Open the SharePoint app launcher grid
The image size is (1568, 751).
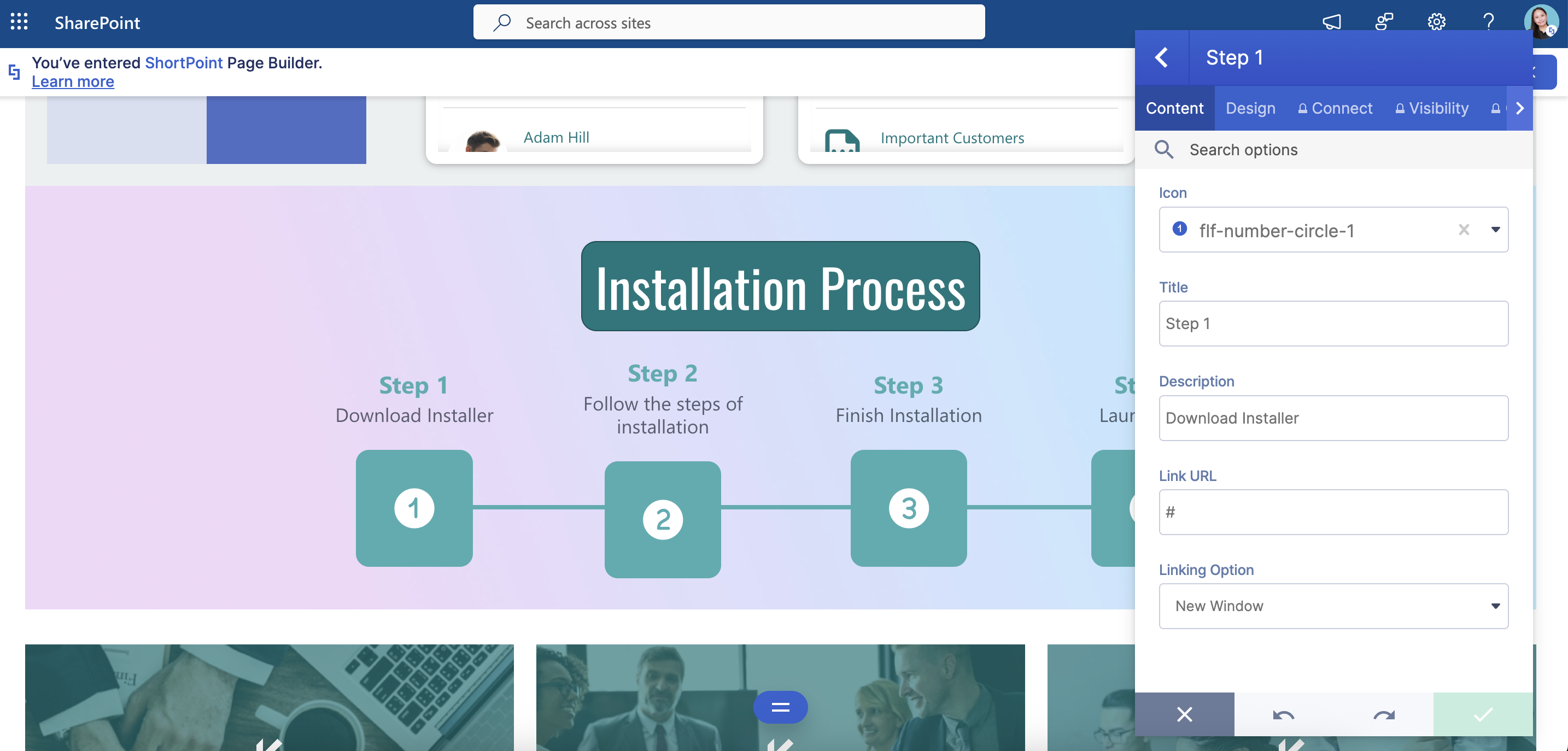click(x=19, y=22)
